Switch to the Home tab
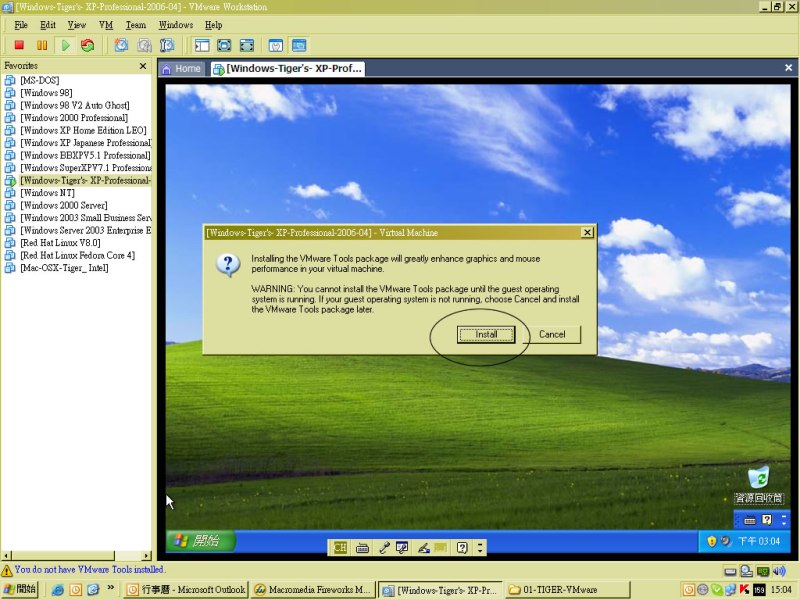Screen dimensions: 800x600 [x=182, y=69]
